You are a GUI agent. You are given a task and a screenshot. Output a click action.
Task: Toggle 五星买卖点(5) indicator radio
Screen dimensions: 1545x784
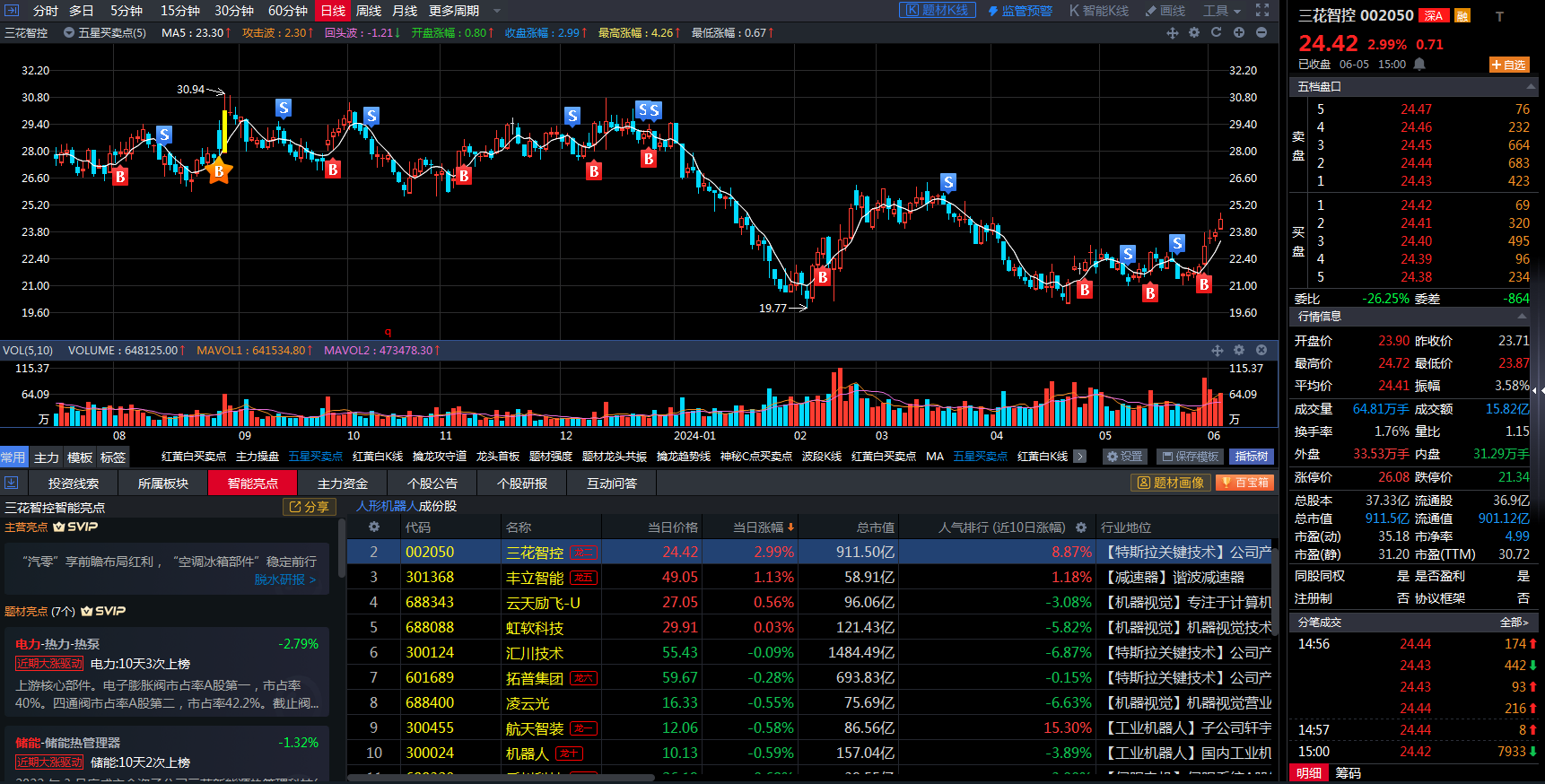tap(69, 32)
